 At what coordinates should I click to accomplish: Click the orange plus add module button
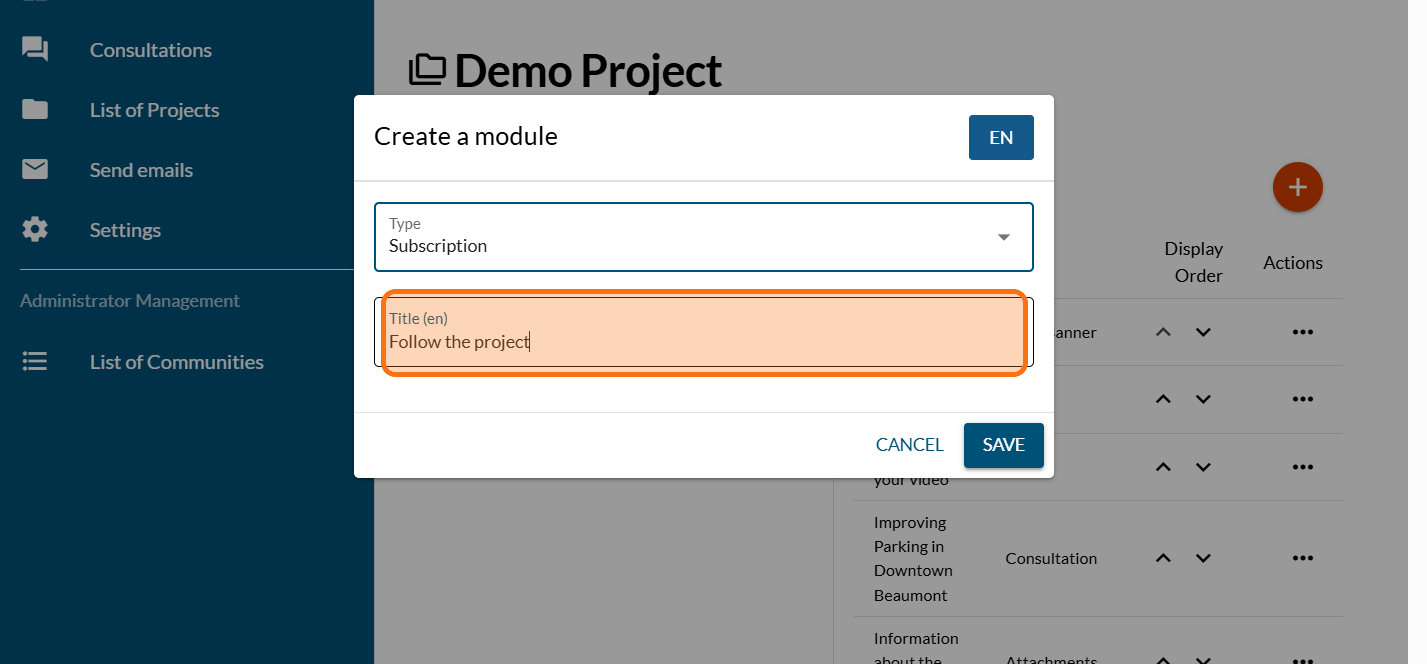click(x=1297, y=187)
